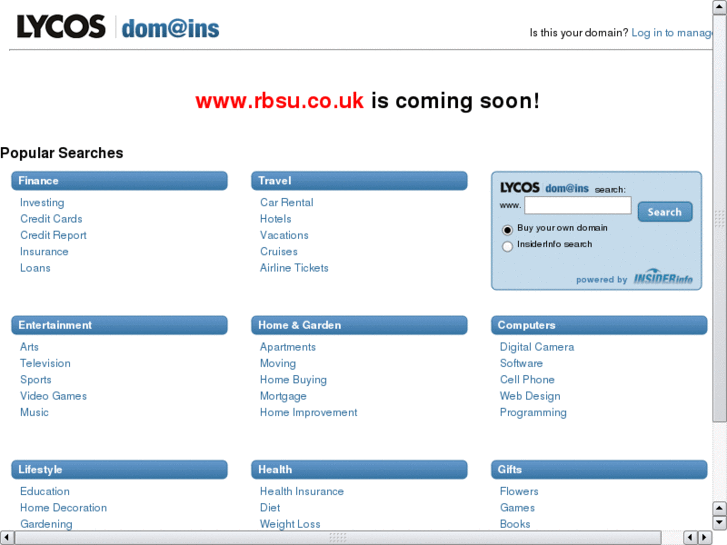
Task: Open the Diet link
Action: [x=270, y=507]
